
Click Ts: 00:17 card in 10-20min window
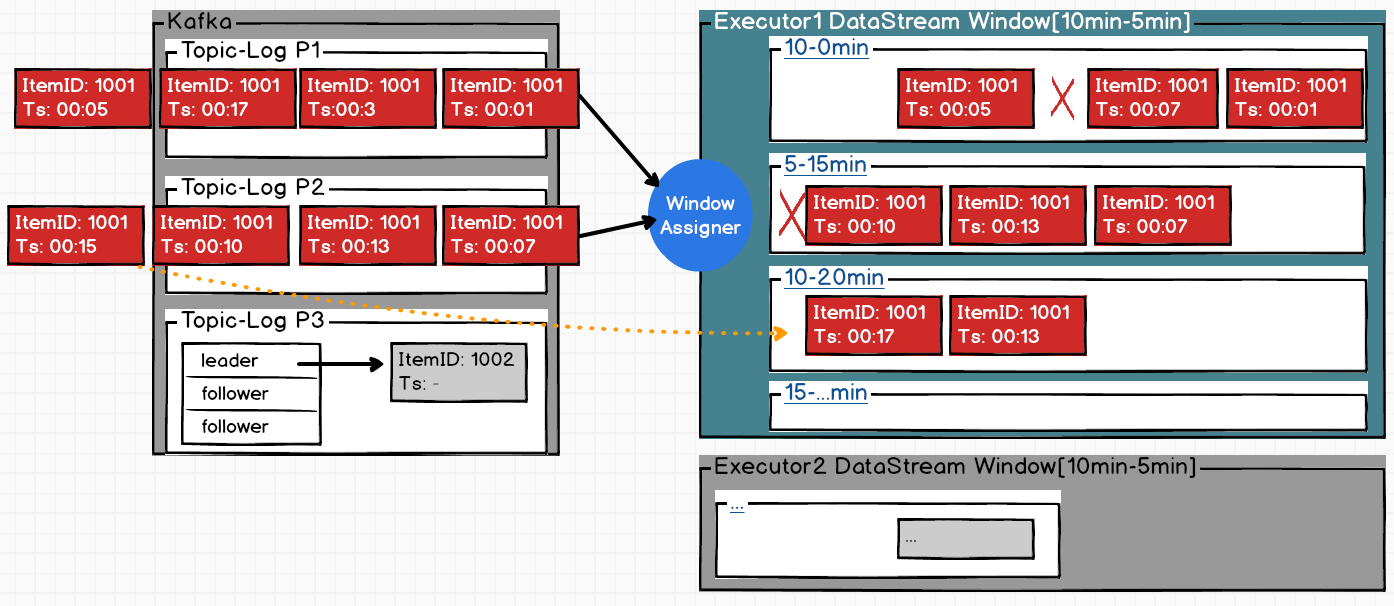click(874, 325)
